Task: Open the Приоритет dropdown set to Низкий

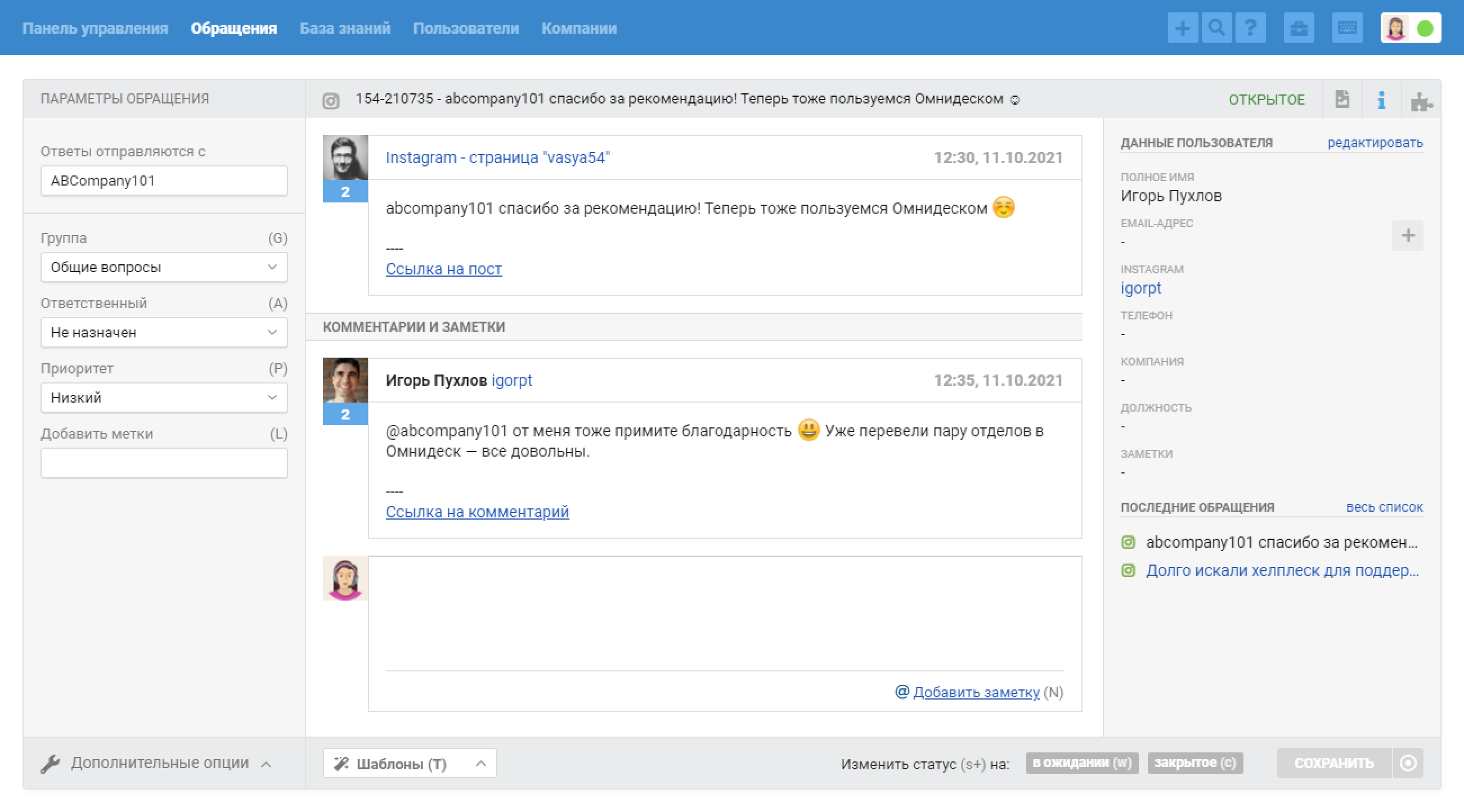Action: pos(164,398)
